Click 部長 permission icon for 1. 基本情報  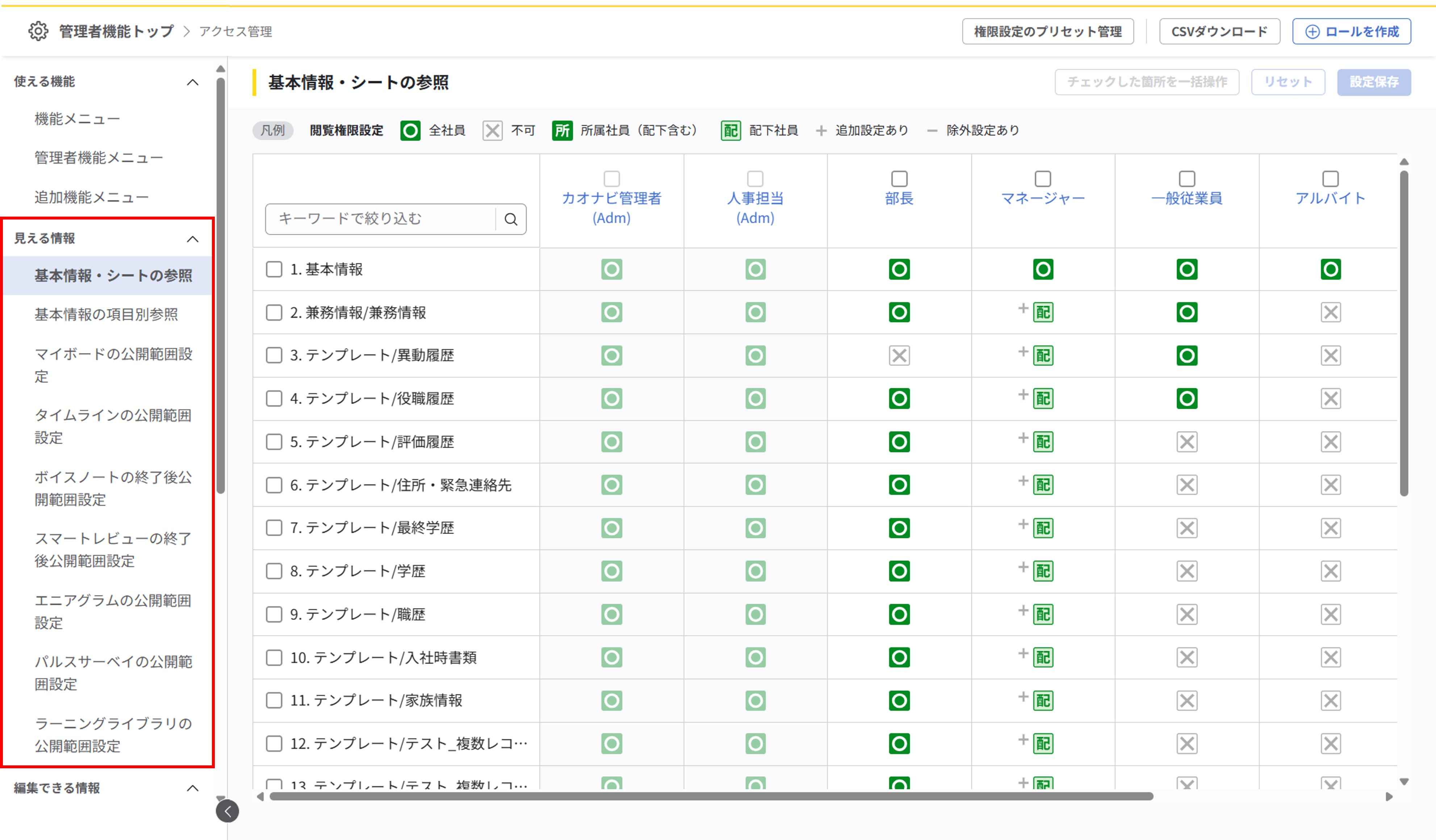point(899,269)
